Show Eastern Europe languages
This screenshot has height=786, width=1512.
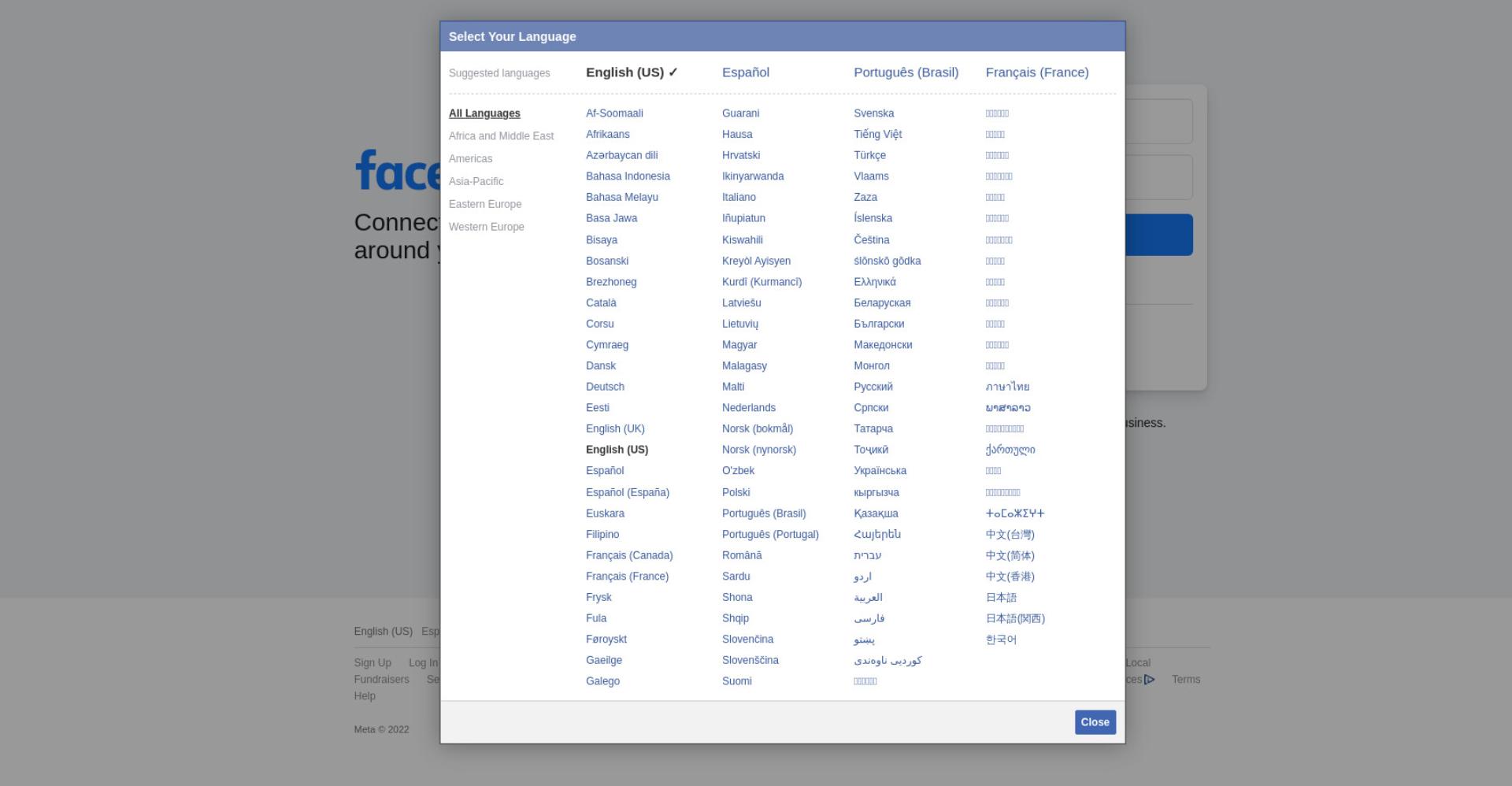tap(485, 205)
